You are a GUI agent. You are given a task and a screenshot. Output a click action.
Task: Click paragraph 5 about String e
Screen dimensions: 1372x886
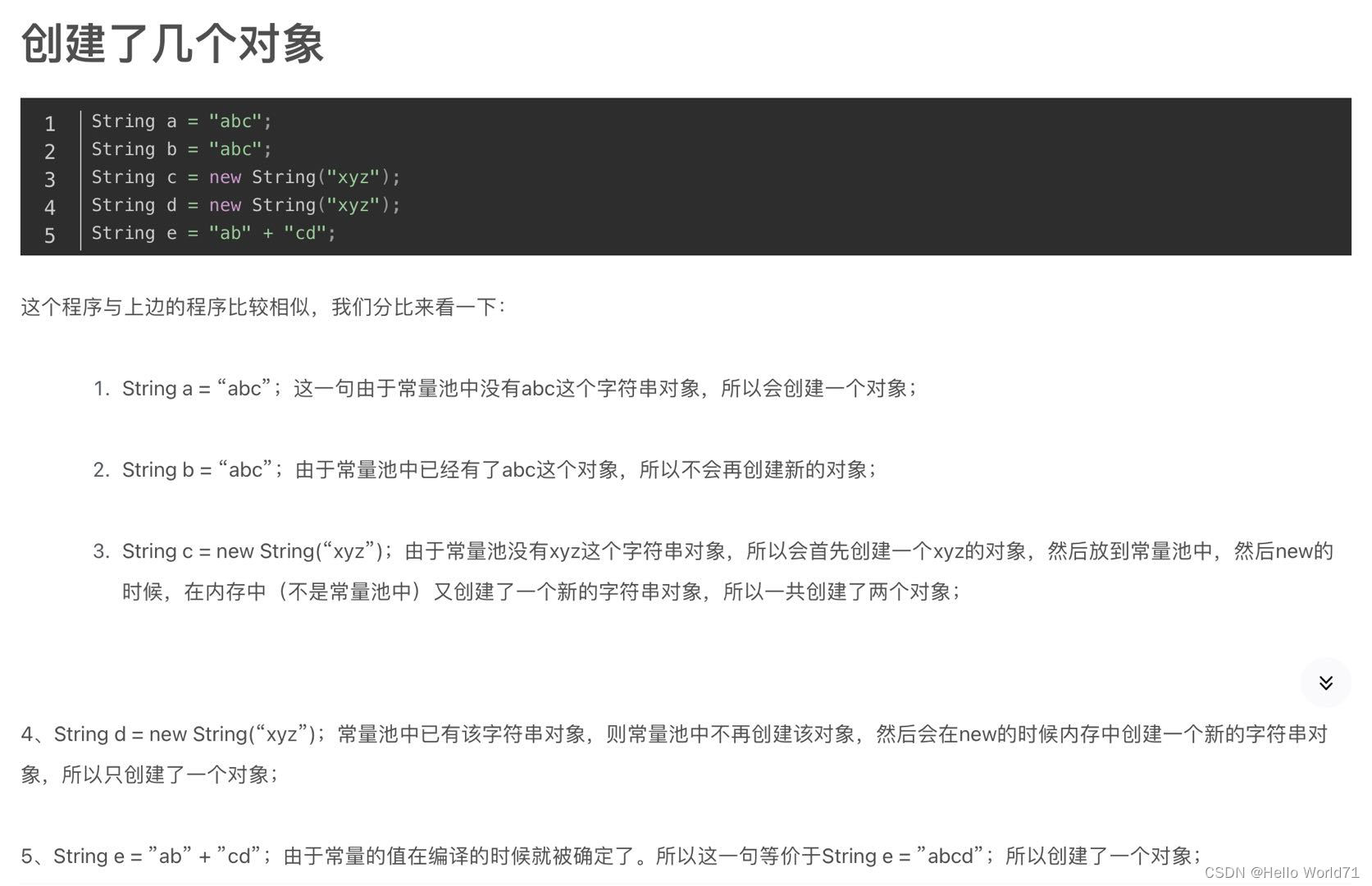(x=611, y=856)
